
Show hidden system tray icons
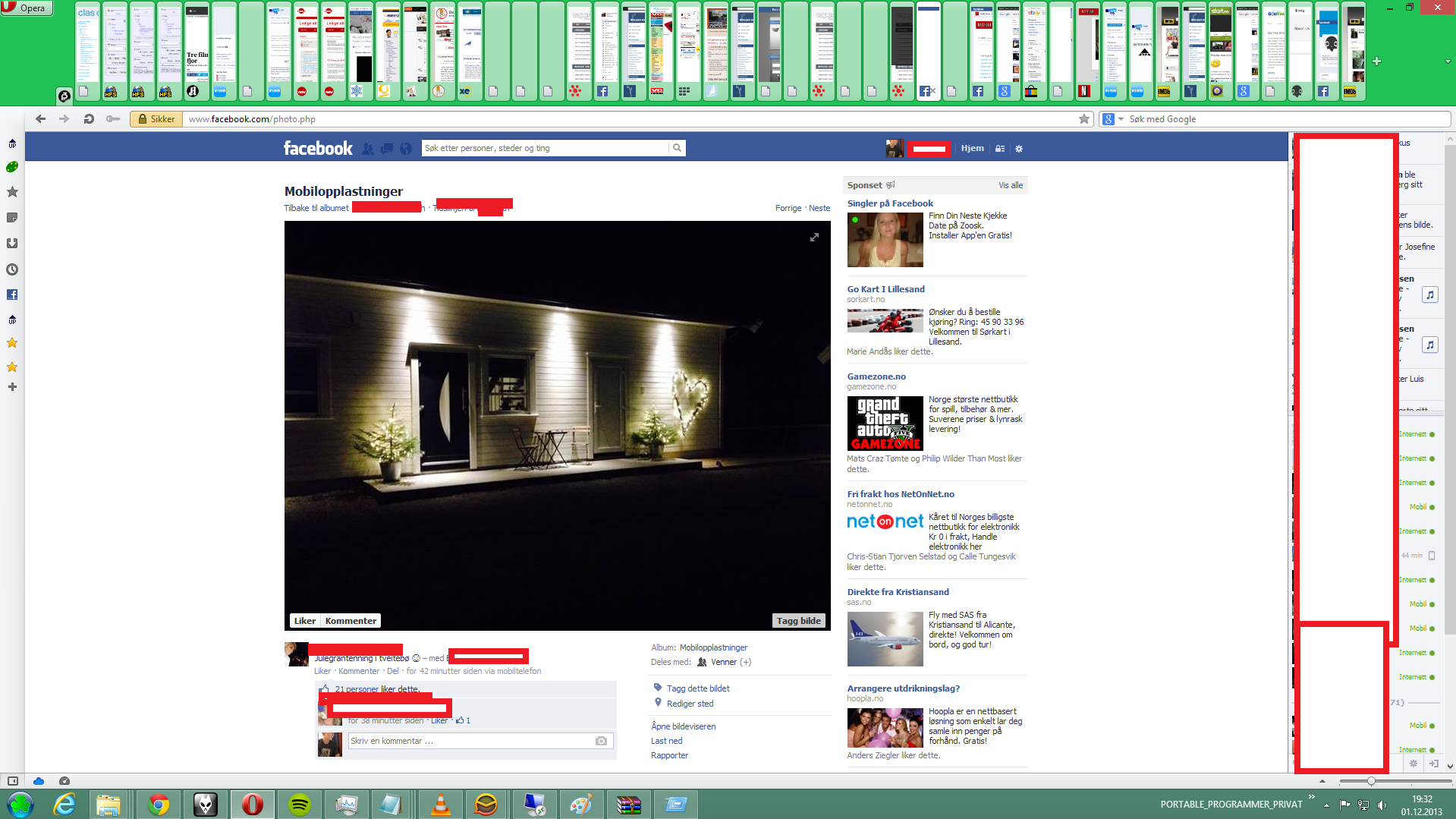tap(1326, 805)
